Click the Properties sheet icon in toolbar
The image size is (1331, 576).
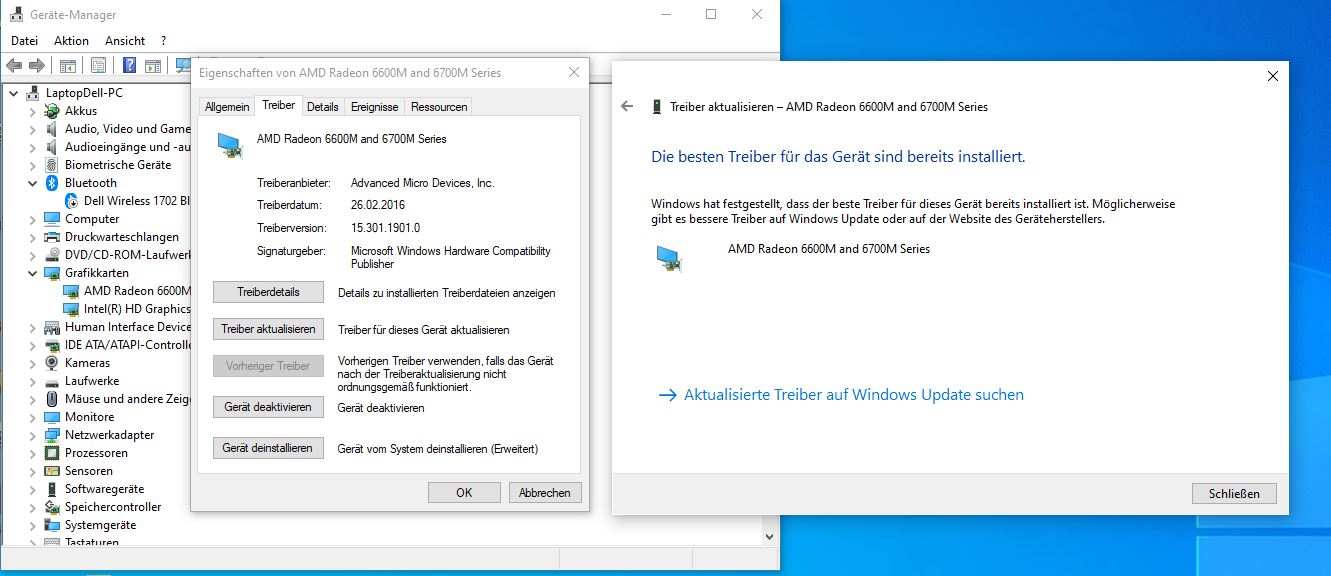(x=98, y=66)
